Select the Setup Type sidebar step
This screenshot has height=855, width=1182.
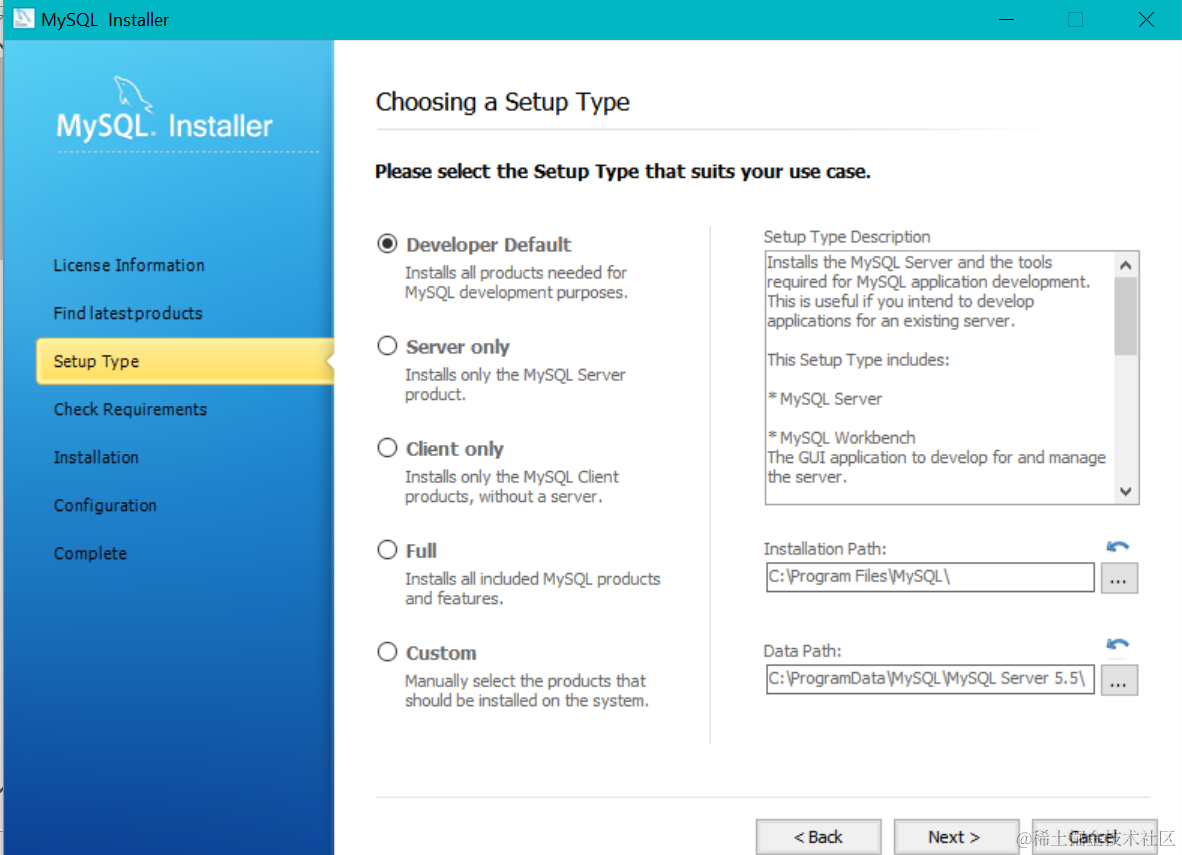pos(185,361)
